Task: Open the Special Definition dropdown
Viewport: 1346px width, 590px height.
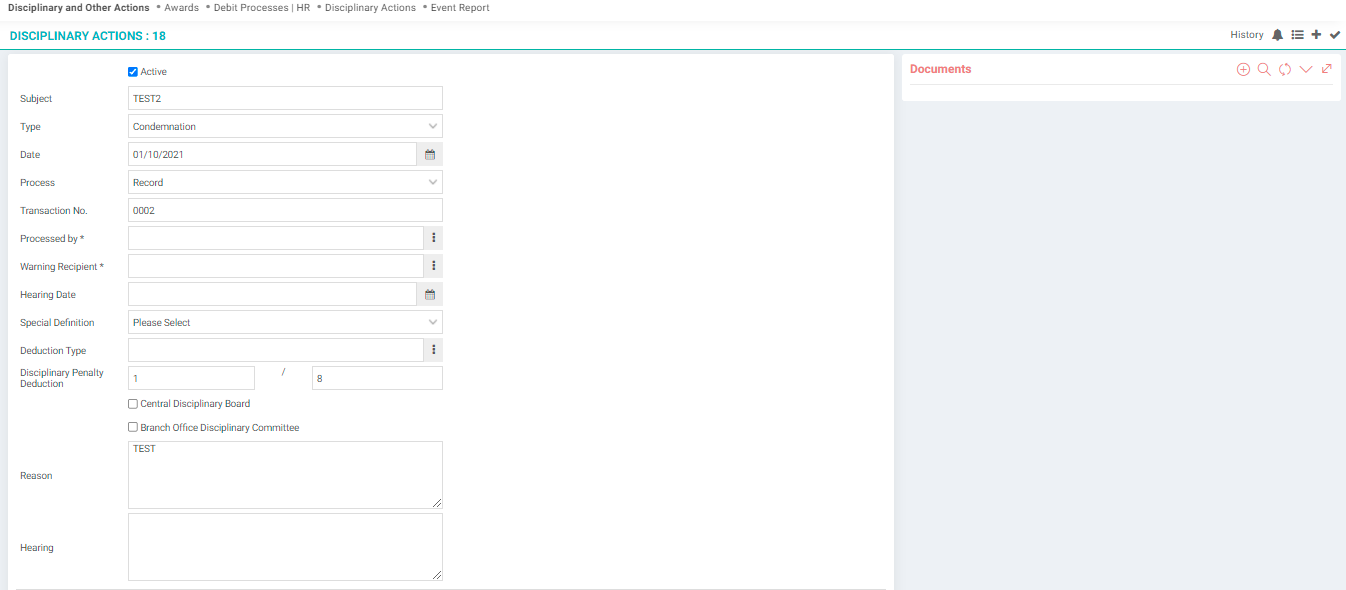Action: point(285,322)
